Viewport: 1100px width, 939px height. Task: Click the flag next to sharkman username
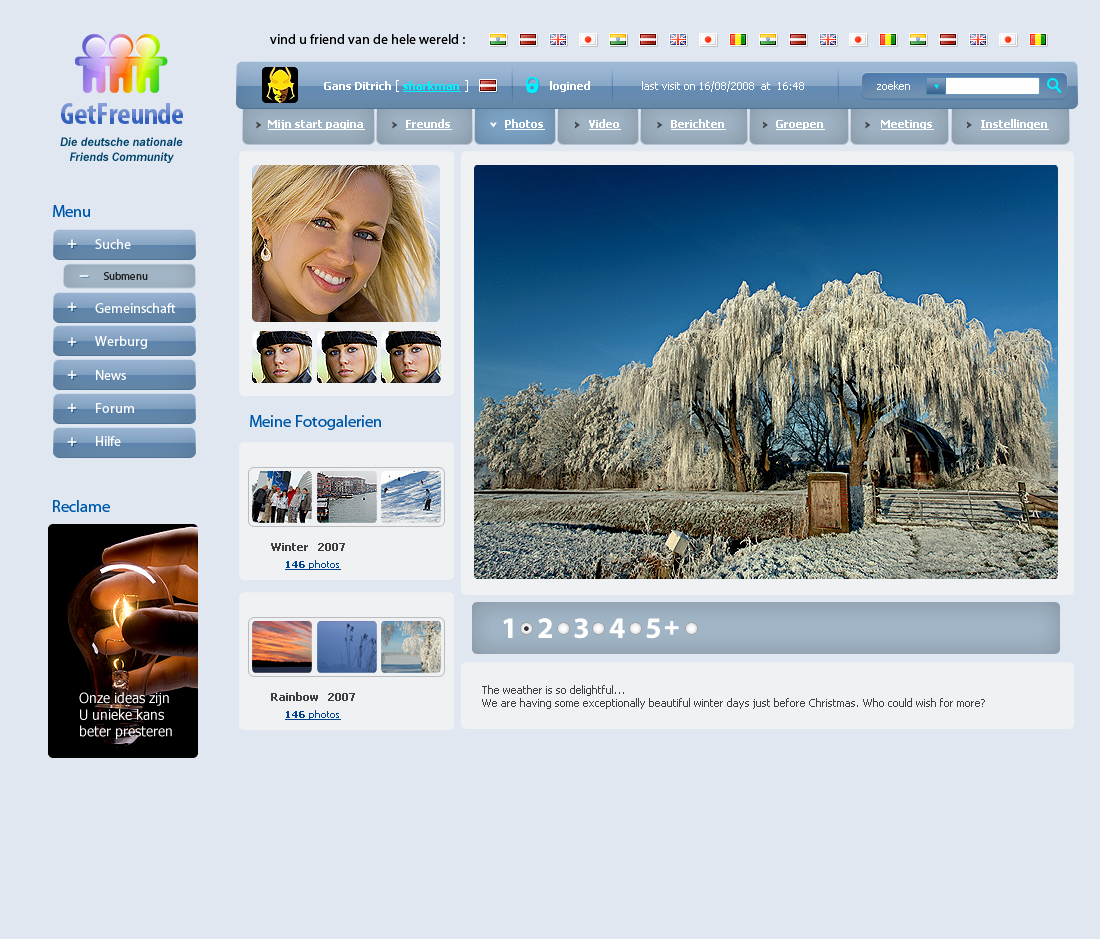488,86
